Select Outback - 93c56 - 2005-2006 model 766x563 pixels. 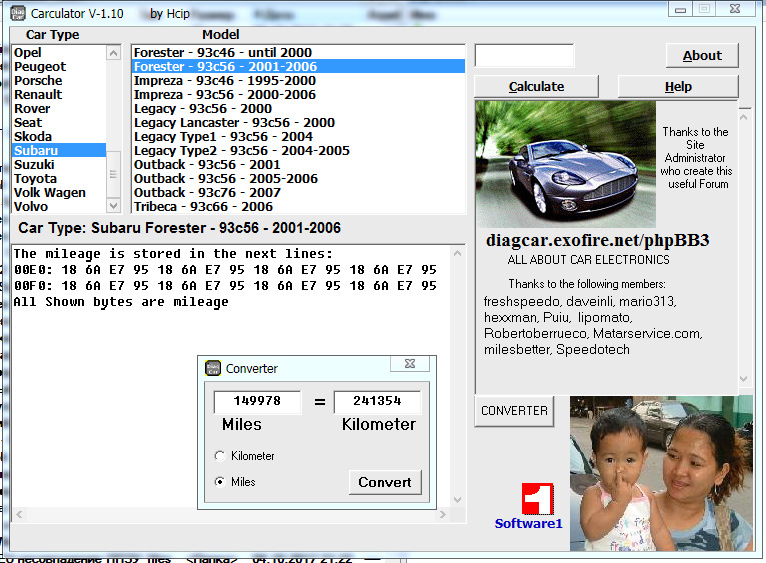point(298,178)
